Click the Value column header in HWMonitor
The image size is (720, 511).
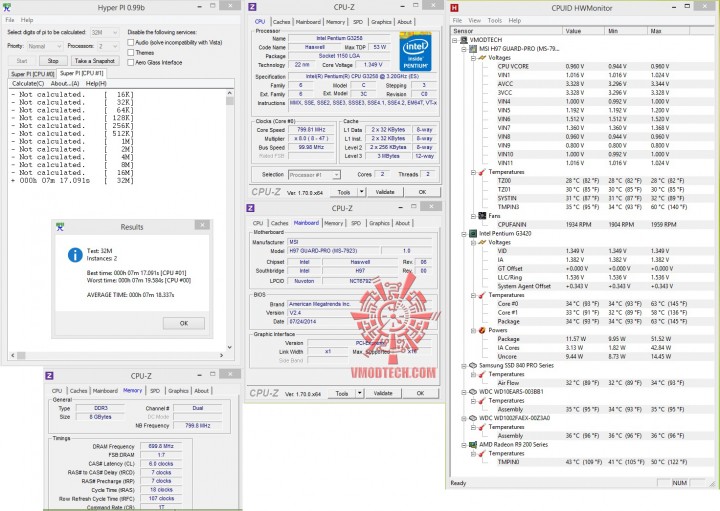[583, 31]
